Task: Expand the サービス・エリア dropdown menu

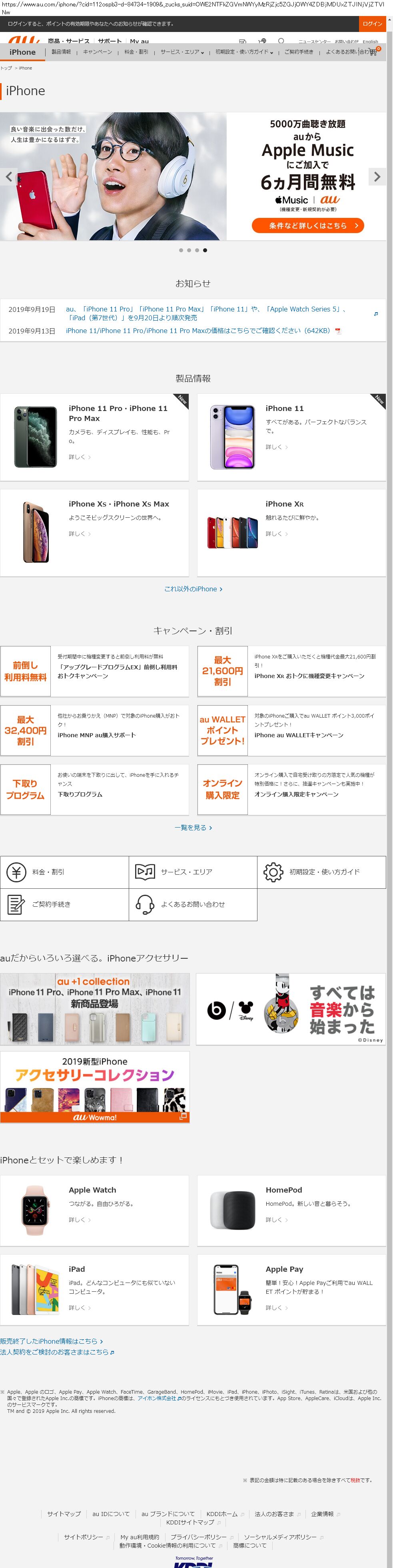Action: [182, 52]
